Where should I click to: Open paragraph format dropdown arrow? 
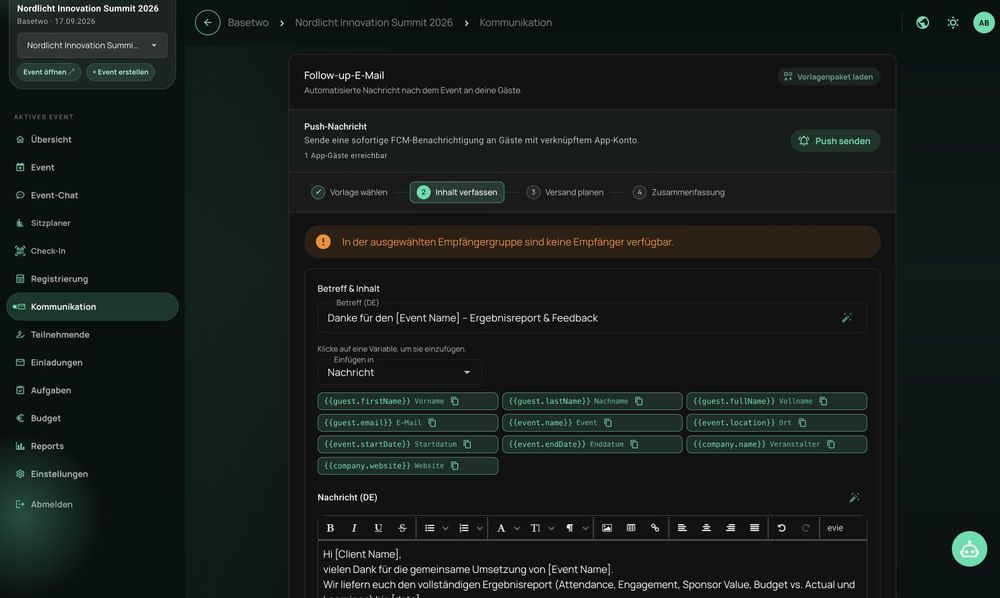(x=585, y=528)
